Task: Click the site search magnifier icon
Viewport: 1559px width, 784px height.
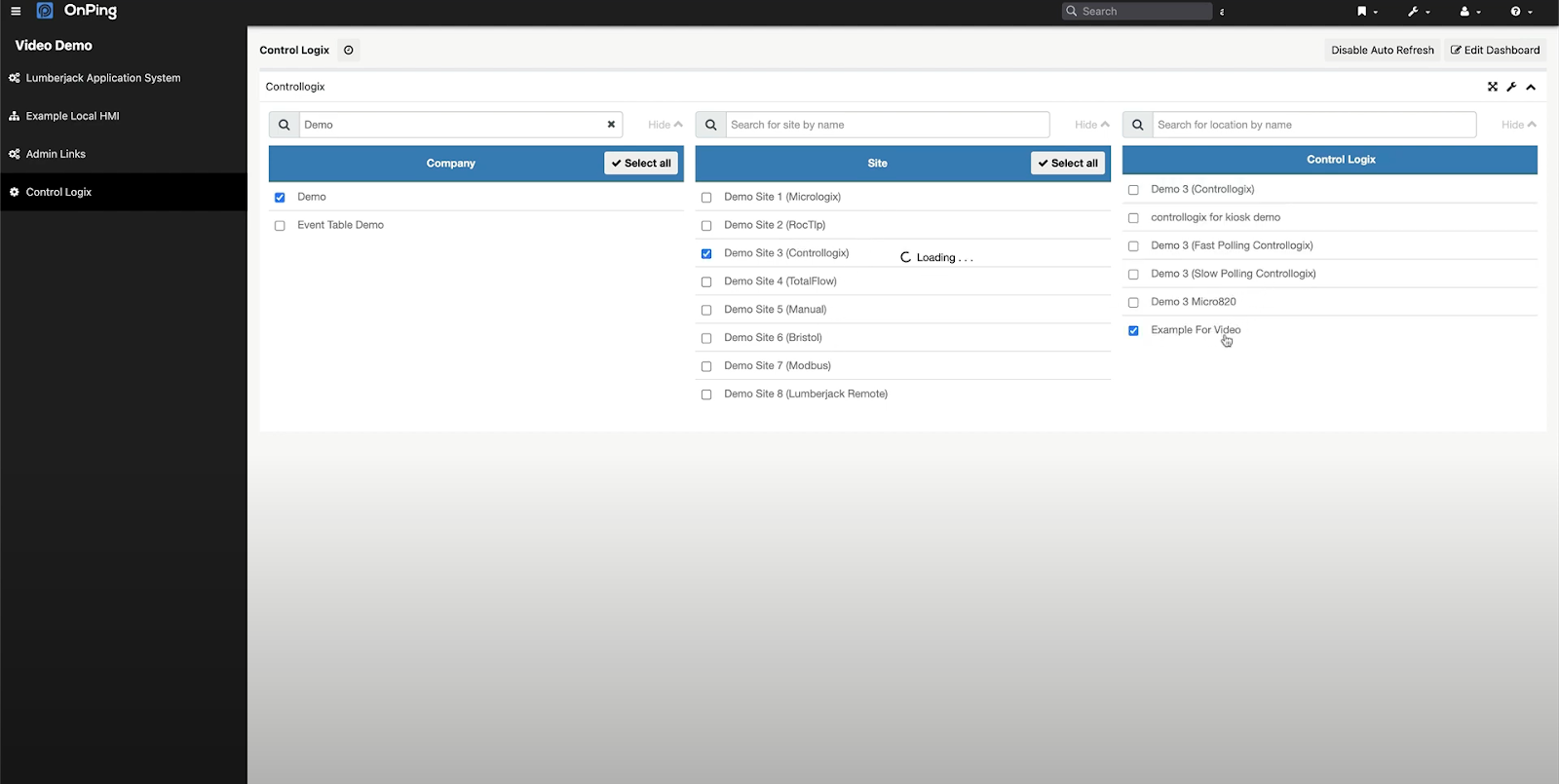Action: [x=710, y=125]
